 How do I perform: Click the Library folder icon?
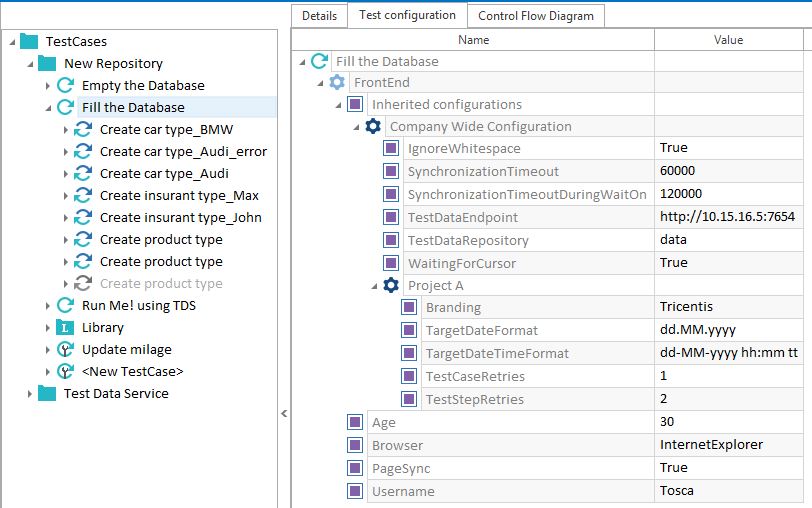click(x=65, y=327)
